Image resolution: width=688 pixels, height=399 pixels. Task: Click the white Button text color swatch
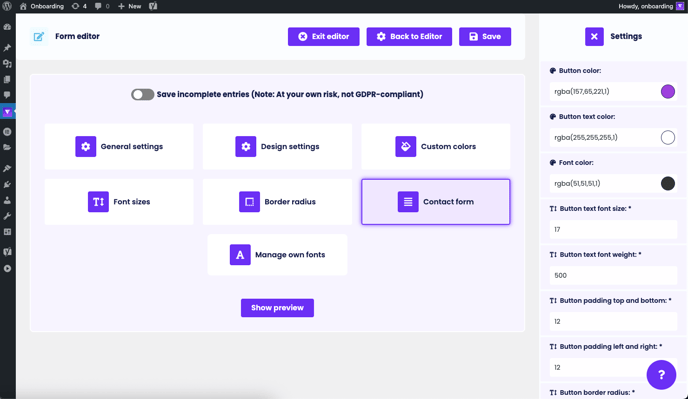pyautogui.click(x=667, y=137)
